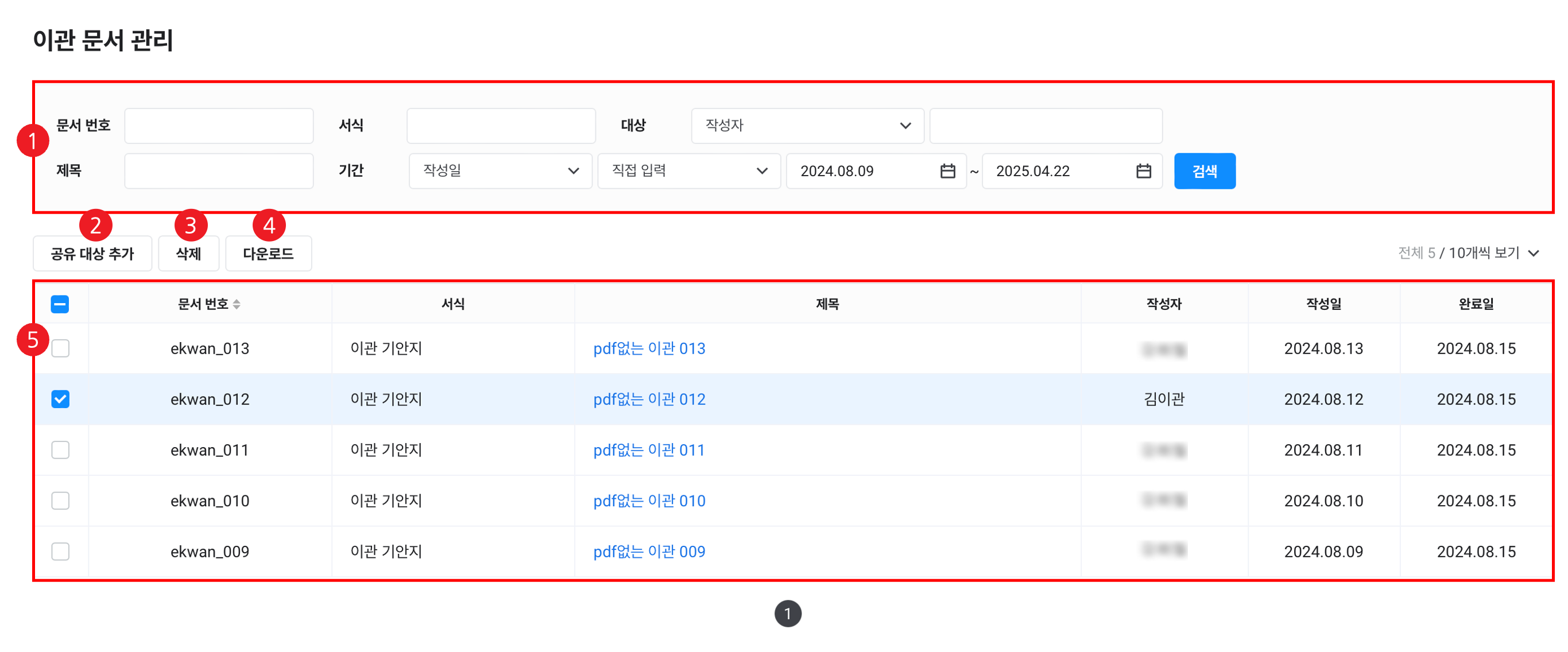1568x652 pixels.
Task: Click the 공유 대상 추가 button
Action: [x=92, y=254]
